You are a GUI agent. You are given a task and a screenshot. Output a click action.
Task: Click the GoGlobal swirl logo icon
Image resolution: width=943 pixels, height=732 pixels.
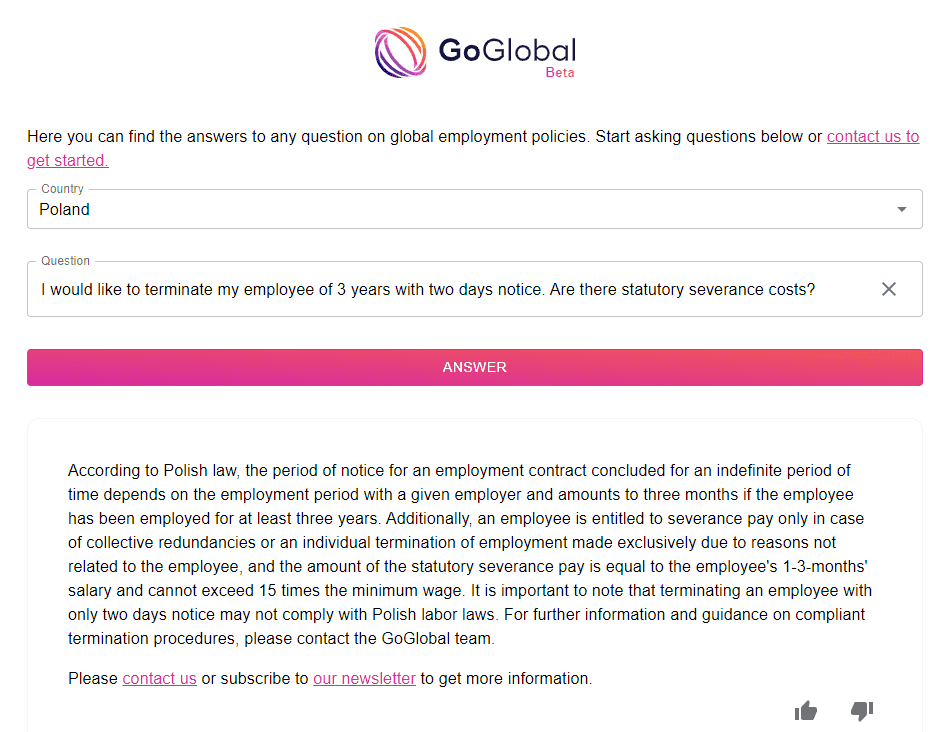[x=400, y=52]
